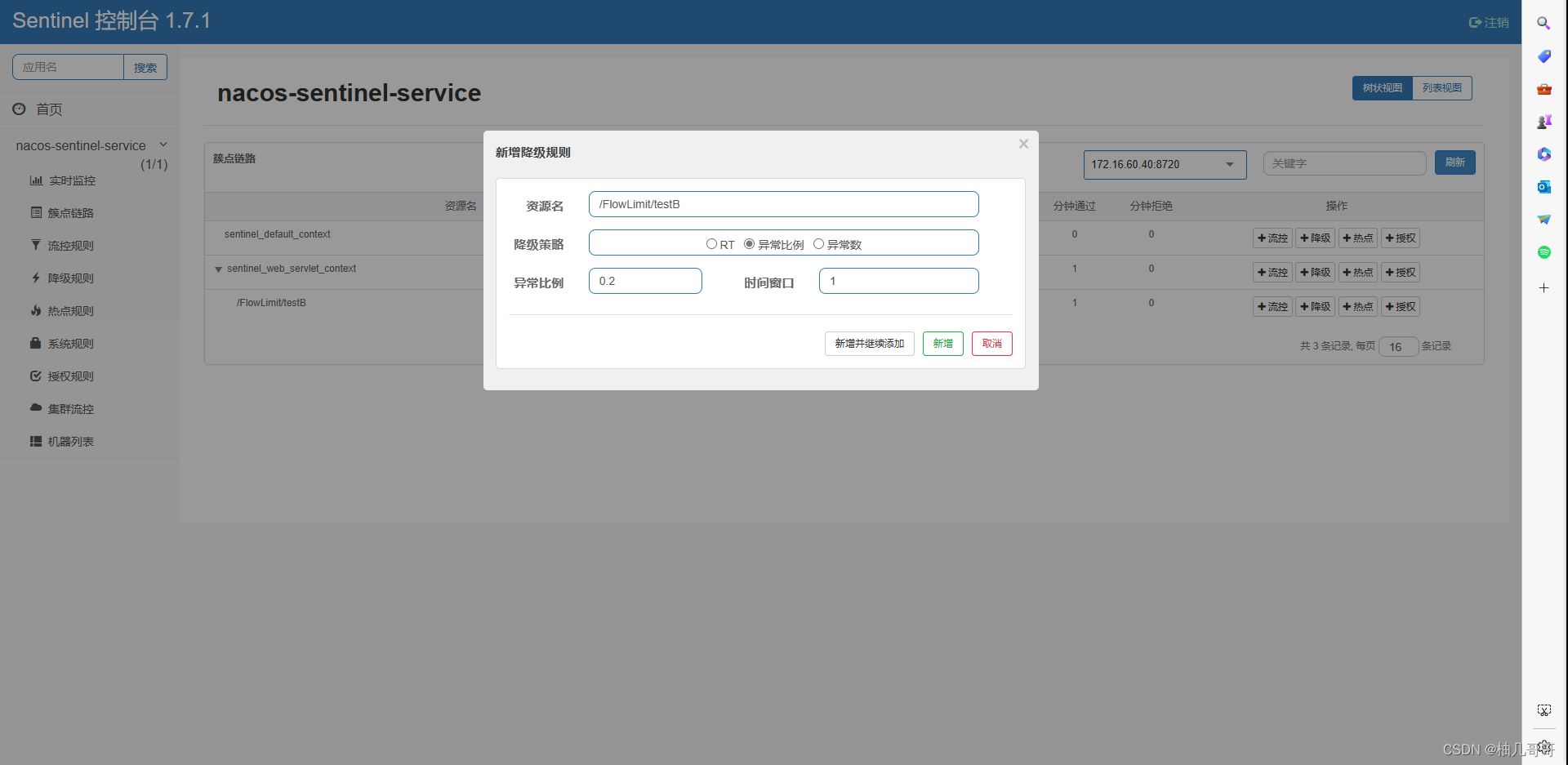Click the 热点规则 flame icon

(35, 310)
